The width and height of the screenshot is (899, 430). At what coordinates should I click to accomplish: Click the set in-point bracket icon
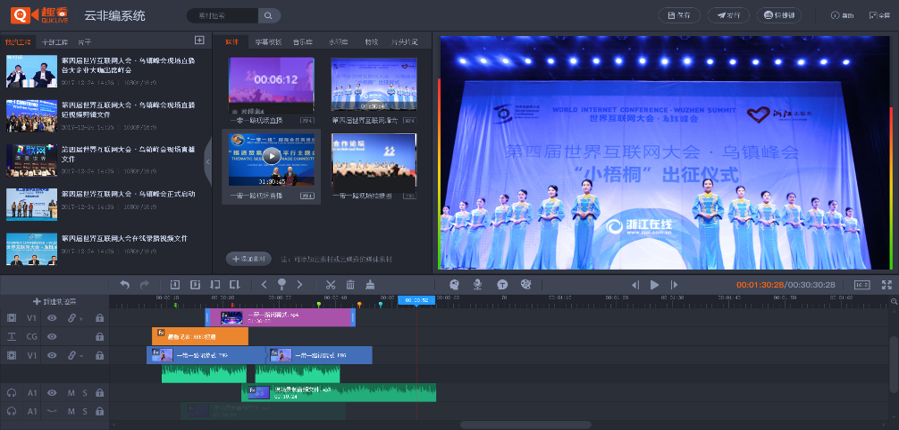point(175,284)
